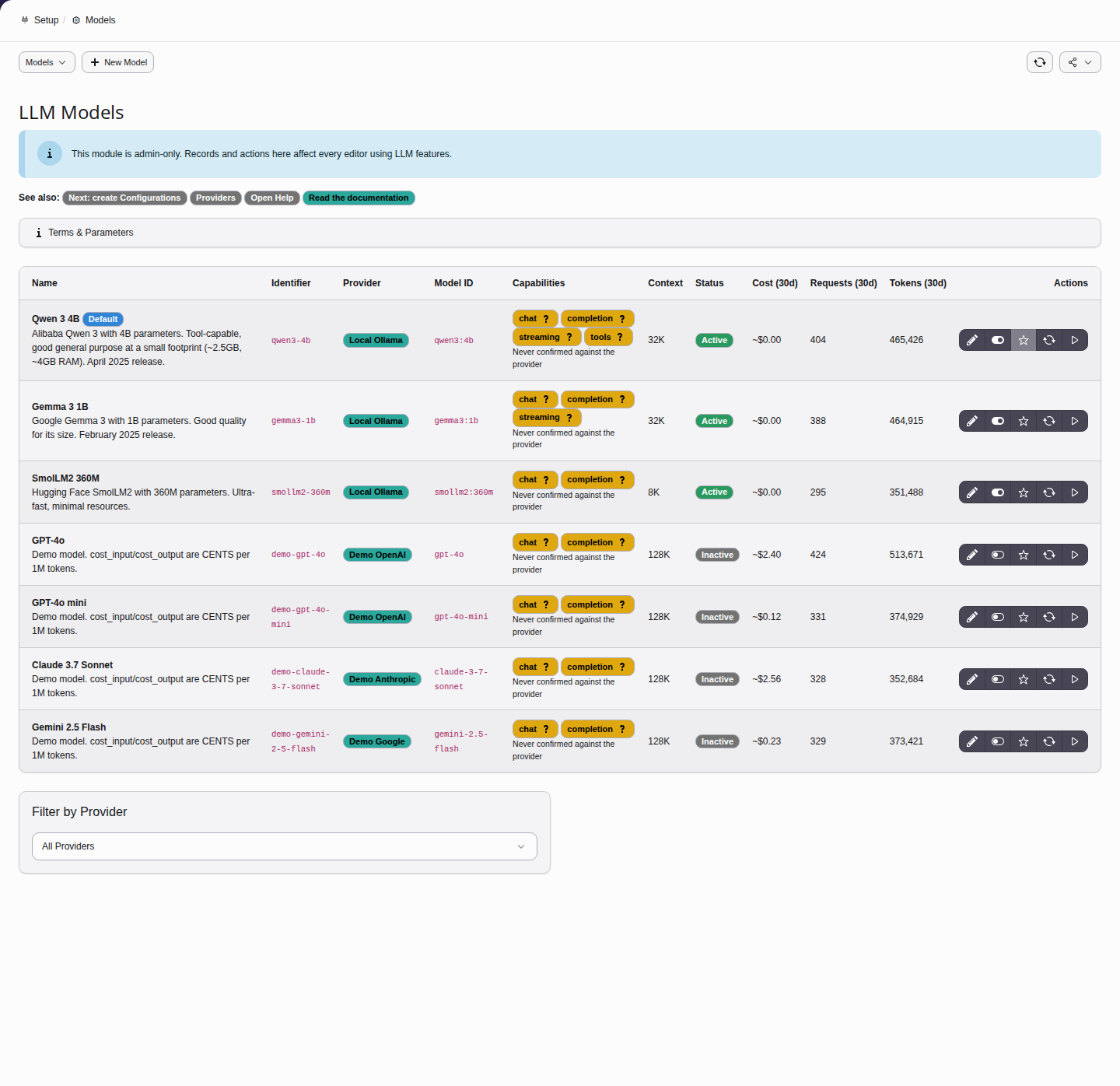Click Demo Google provider badge
Screen dimensions: 1120x1086
(376, 741)
